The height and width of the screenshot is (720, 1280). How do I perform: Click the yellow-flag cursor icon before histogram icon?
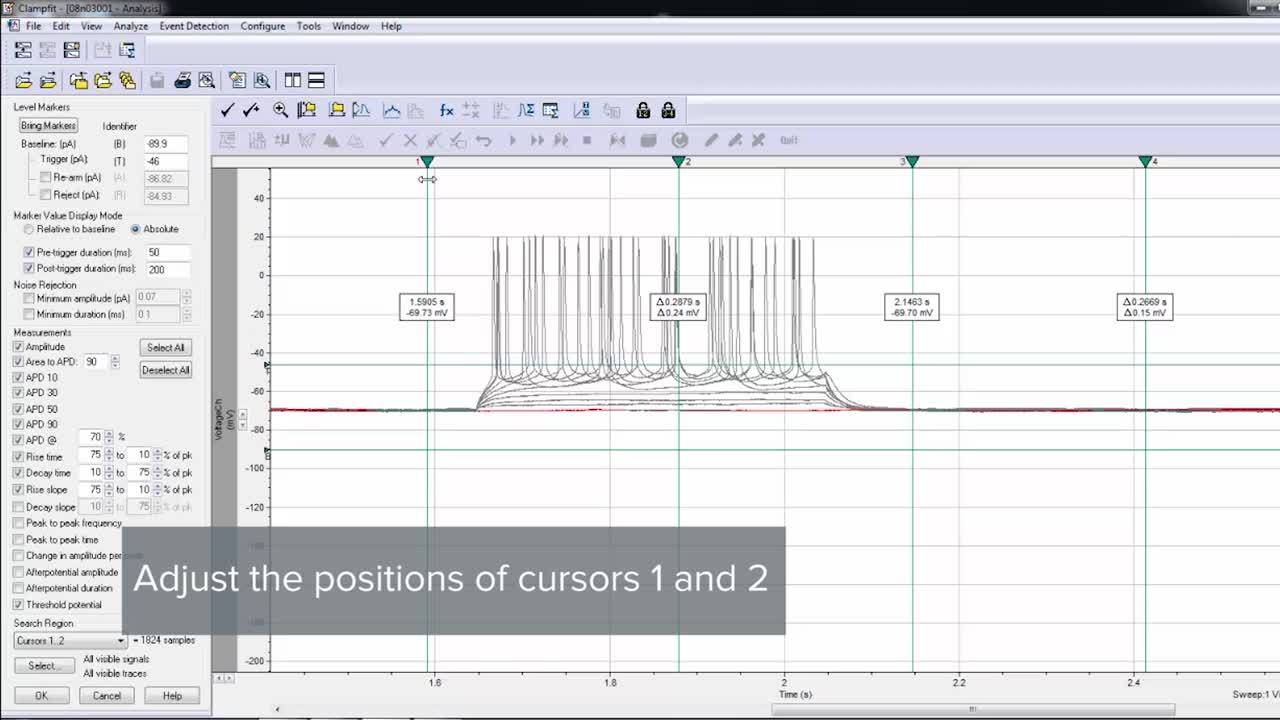point(337,110)
